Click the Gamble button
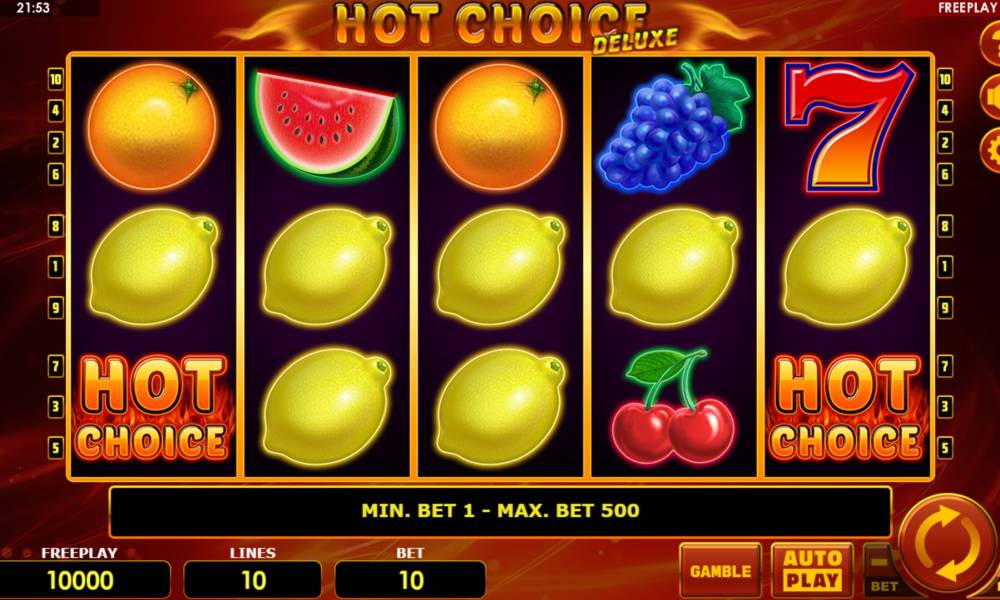This screenshot has width=1000, height=600. pos(721,571)
